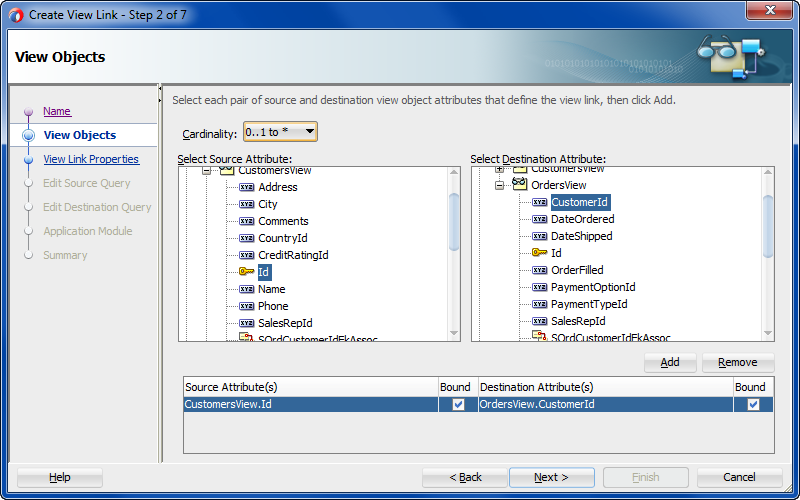Click the key icon beside source Id

coord(246,272)
